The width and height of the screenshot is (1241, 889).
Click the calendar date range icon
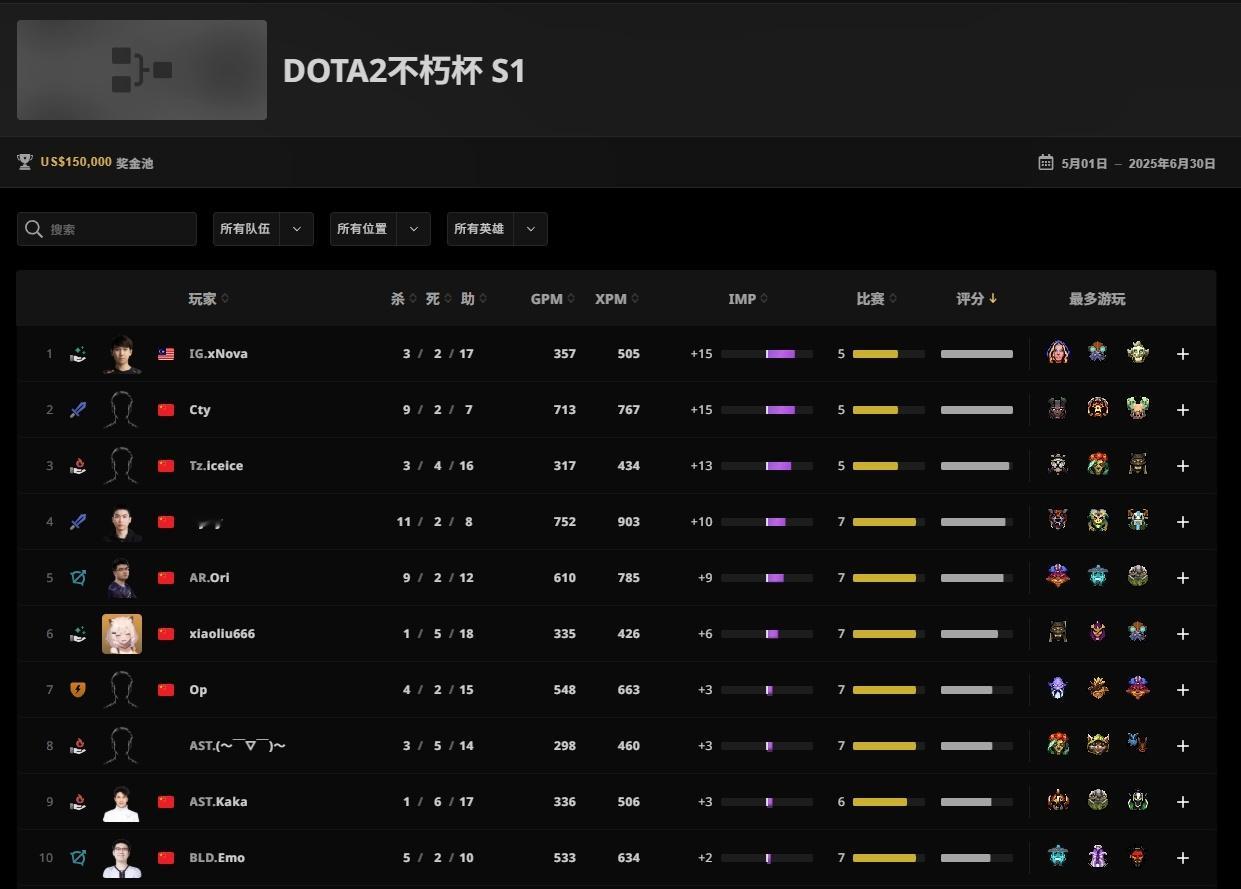[1046, 162]
